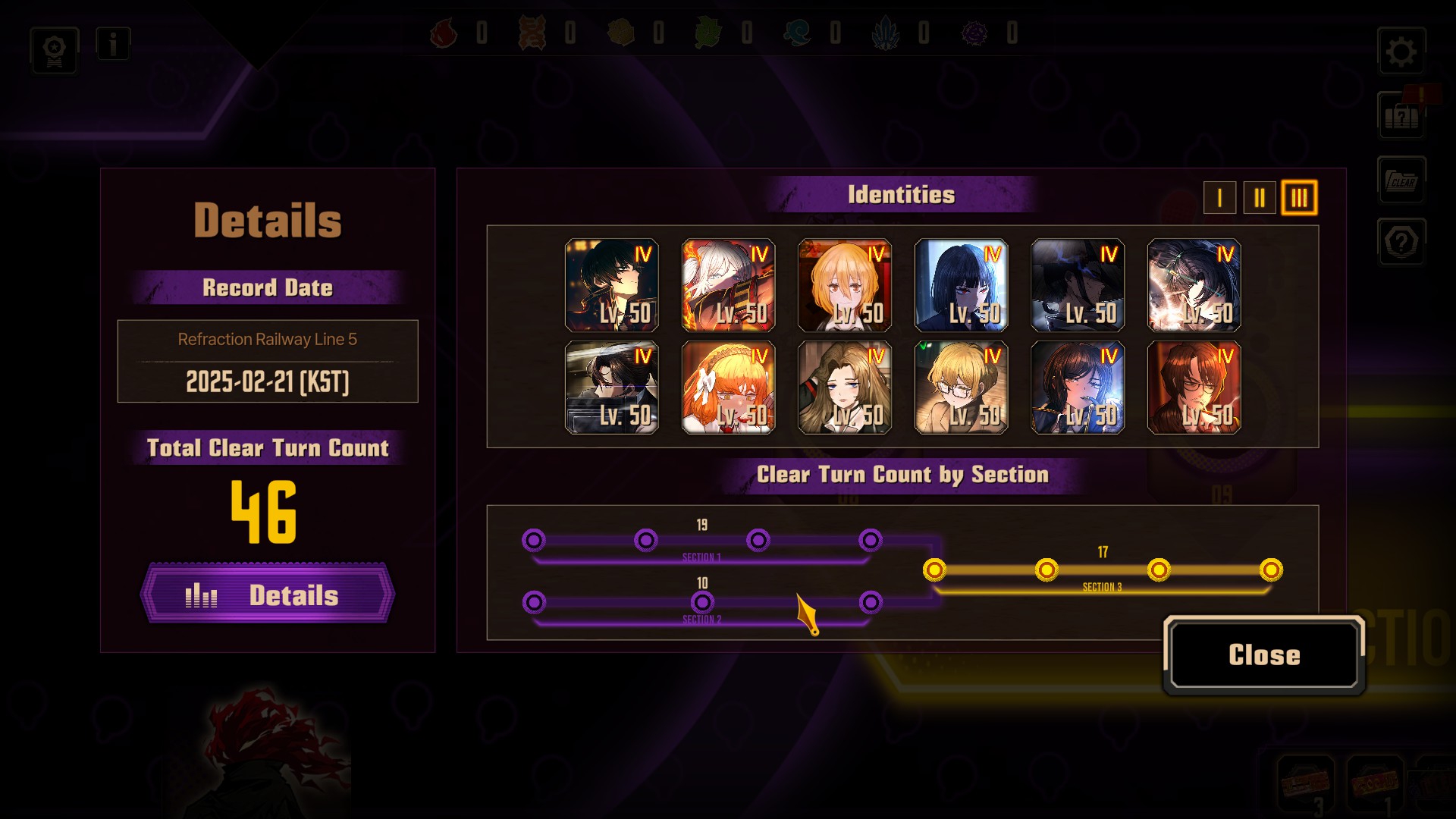The width and height of the screenshot is (1456, 819).
Task: Click the CLEAR folder icon
Action: 1401,180
